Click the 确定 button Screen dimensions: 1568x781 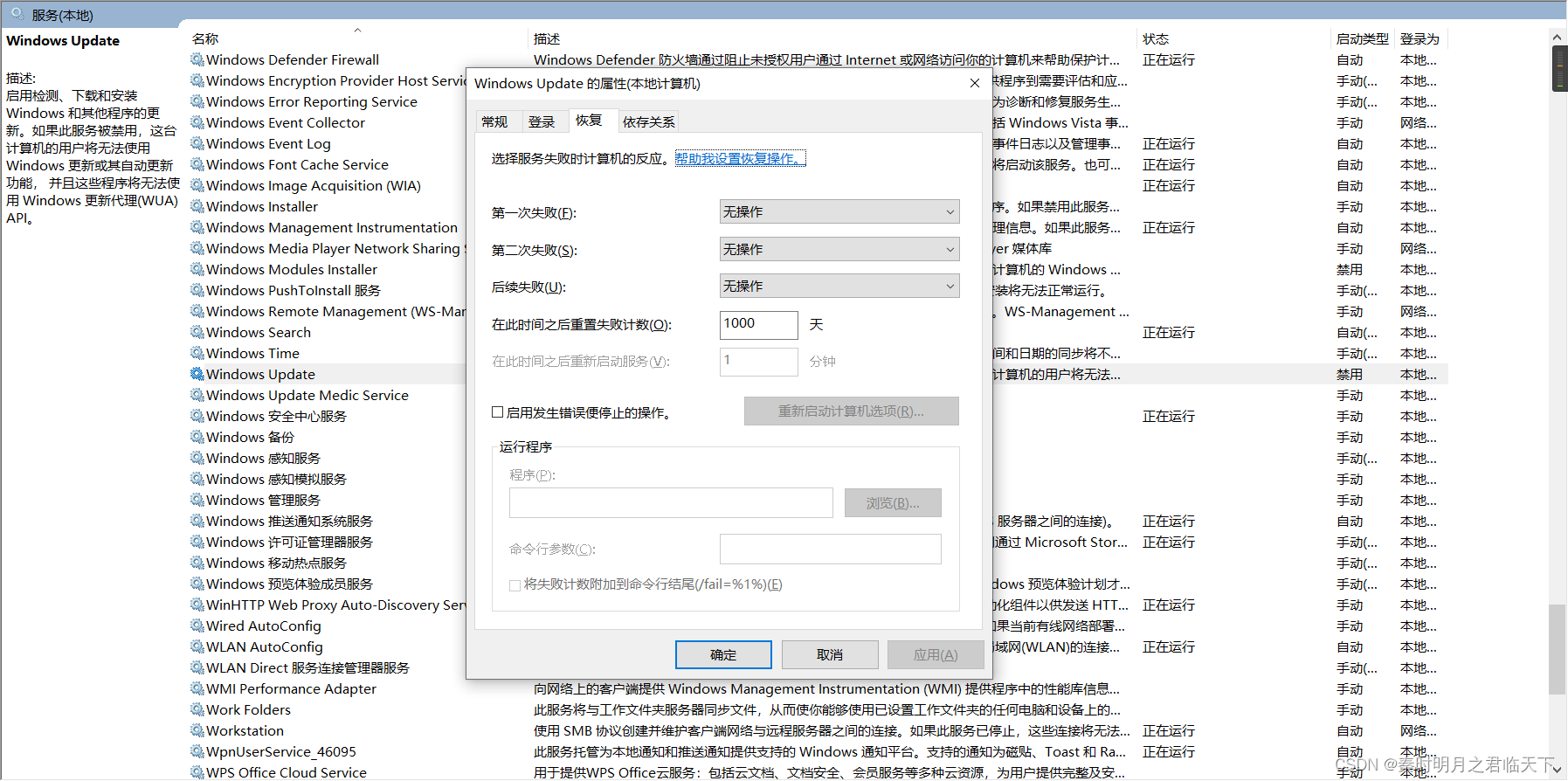(x=723, y=654)
